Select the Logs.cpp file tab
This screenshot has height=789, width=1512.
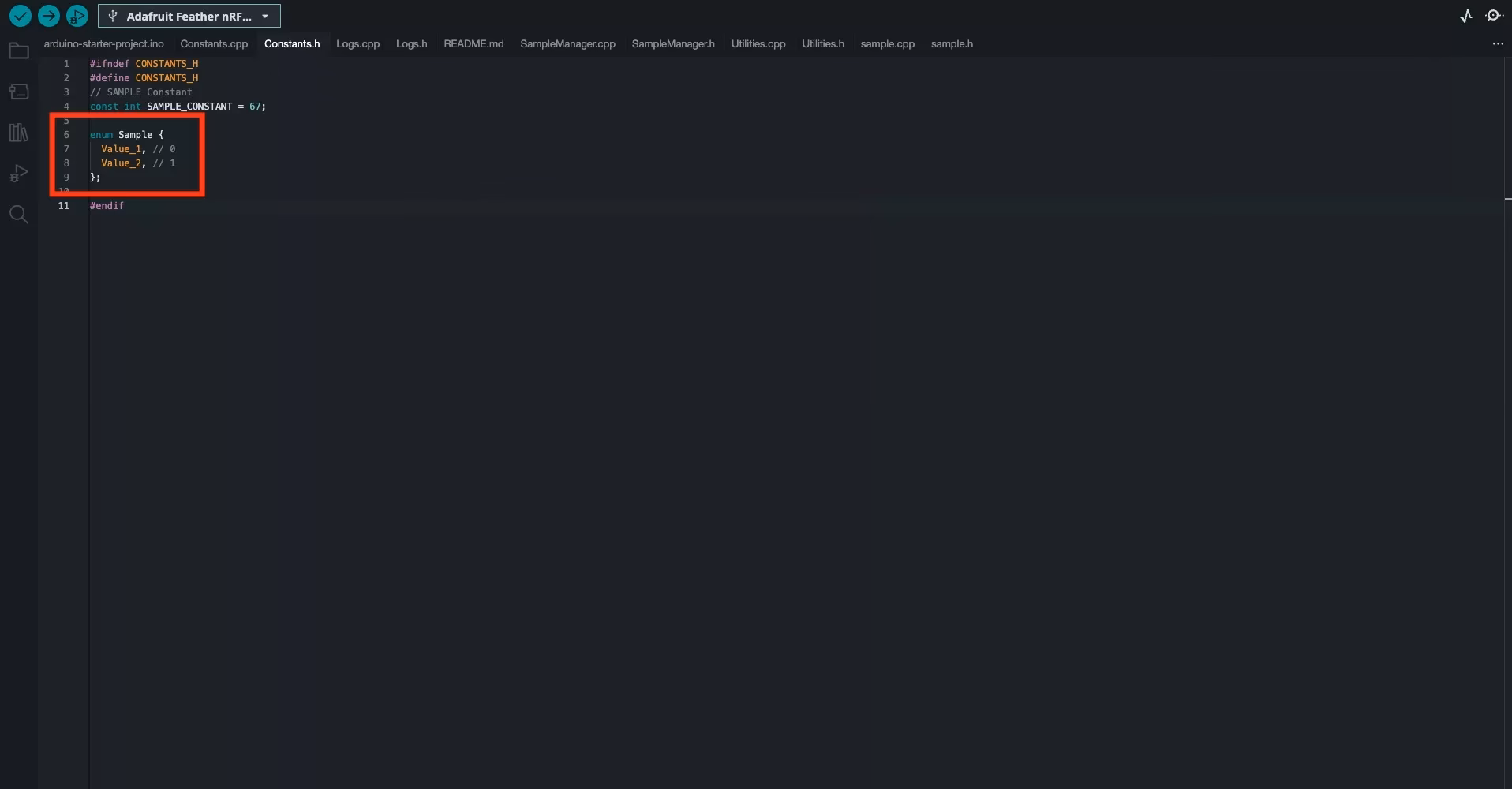[x=357, y=43]
